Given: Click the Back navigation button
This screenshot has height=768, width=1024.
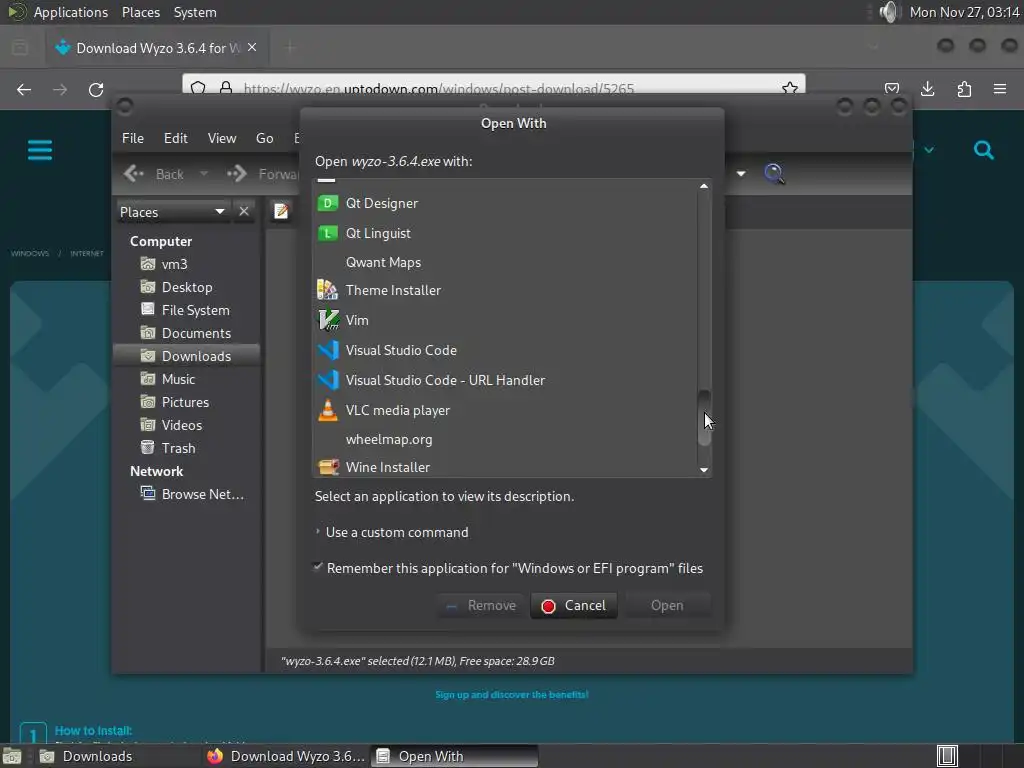Looking at the screenshot, I should (x=154, y=174).
